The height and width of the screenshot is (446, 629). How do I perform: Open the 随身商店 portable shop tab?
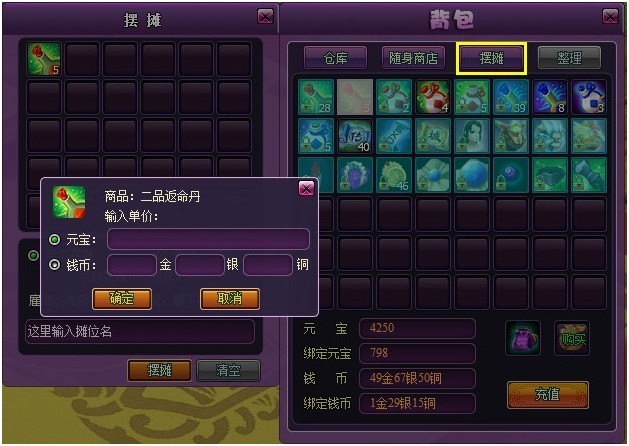point(414,58)
